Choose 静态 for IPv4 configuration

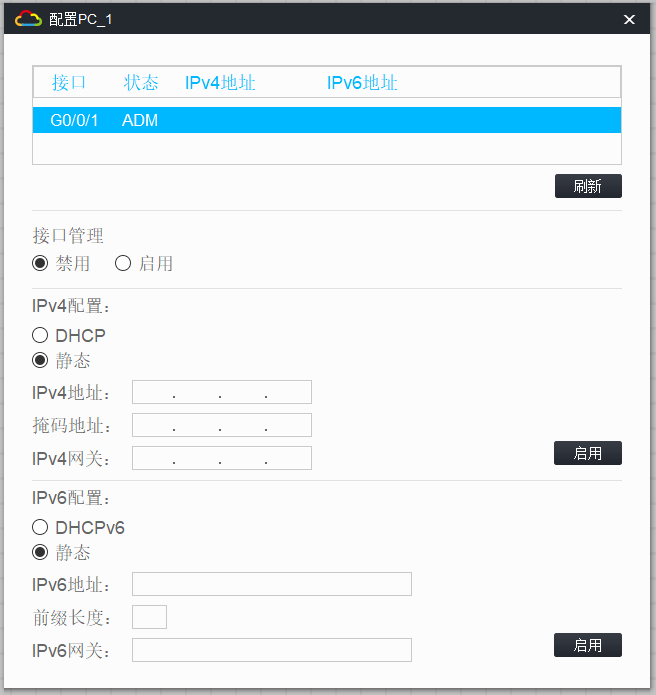pos(41,360)
